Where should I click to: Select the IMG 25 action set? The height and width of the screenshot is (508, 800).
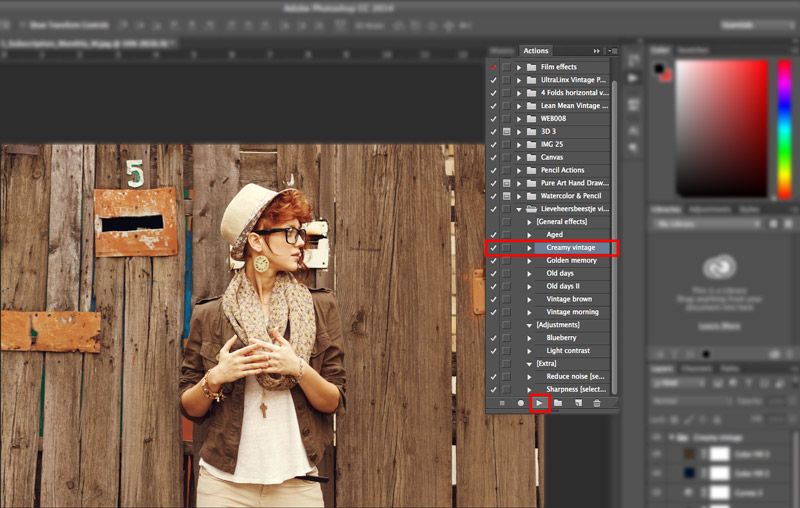552,144
